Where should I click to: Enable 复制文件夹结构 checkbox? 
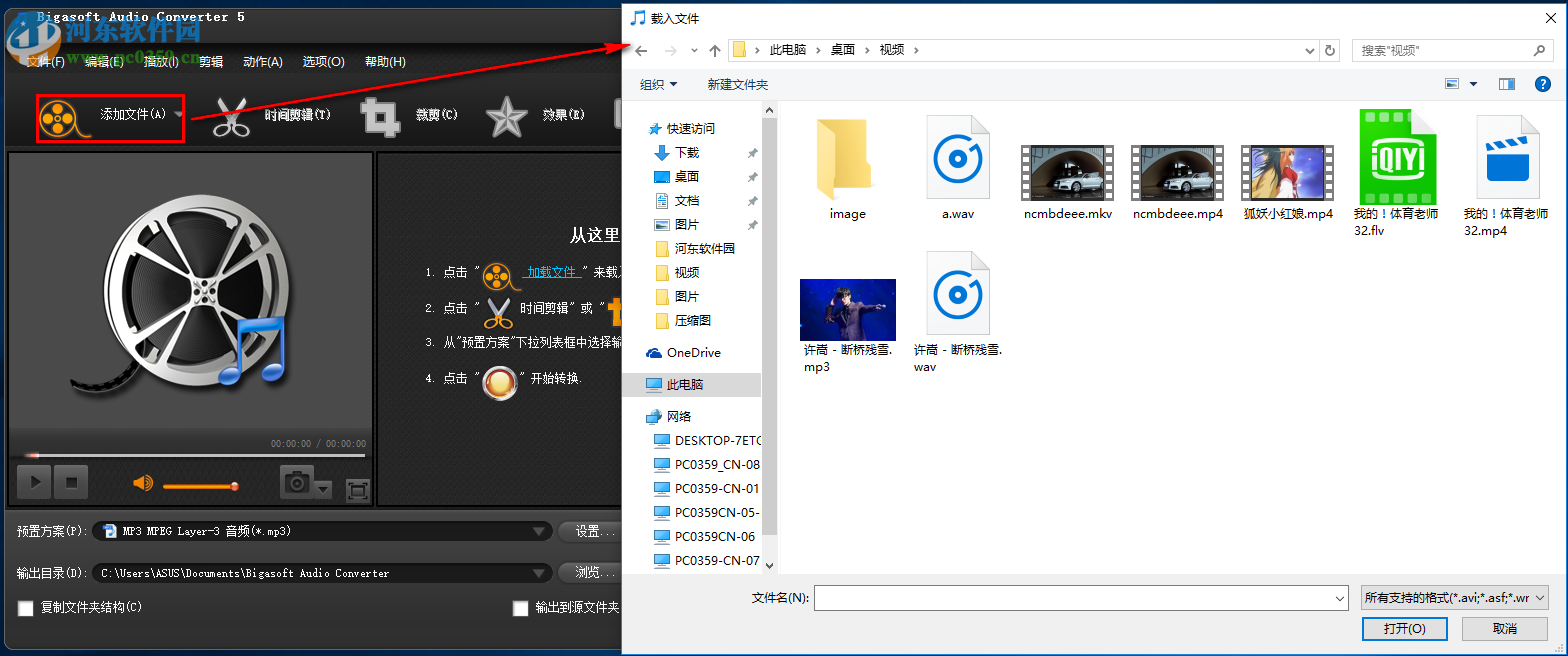tap(26, 608)
